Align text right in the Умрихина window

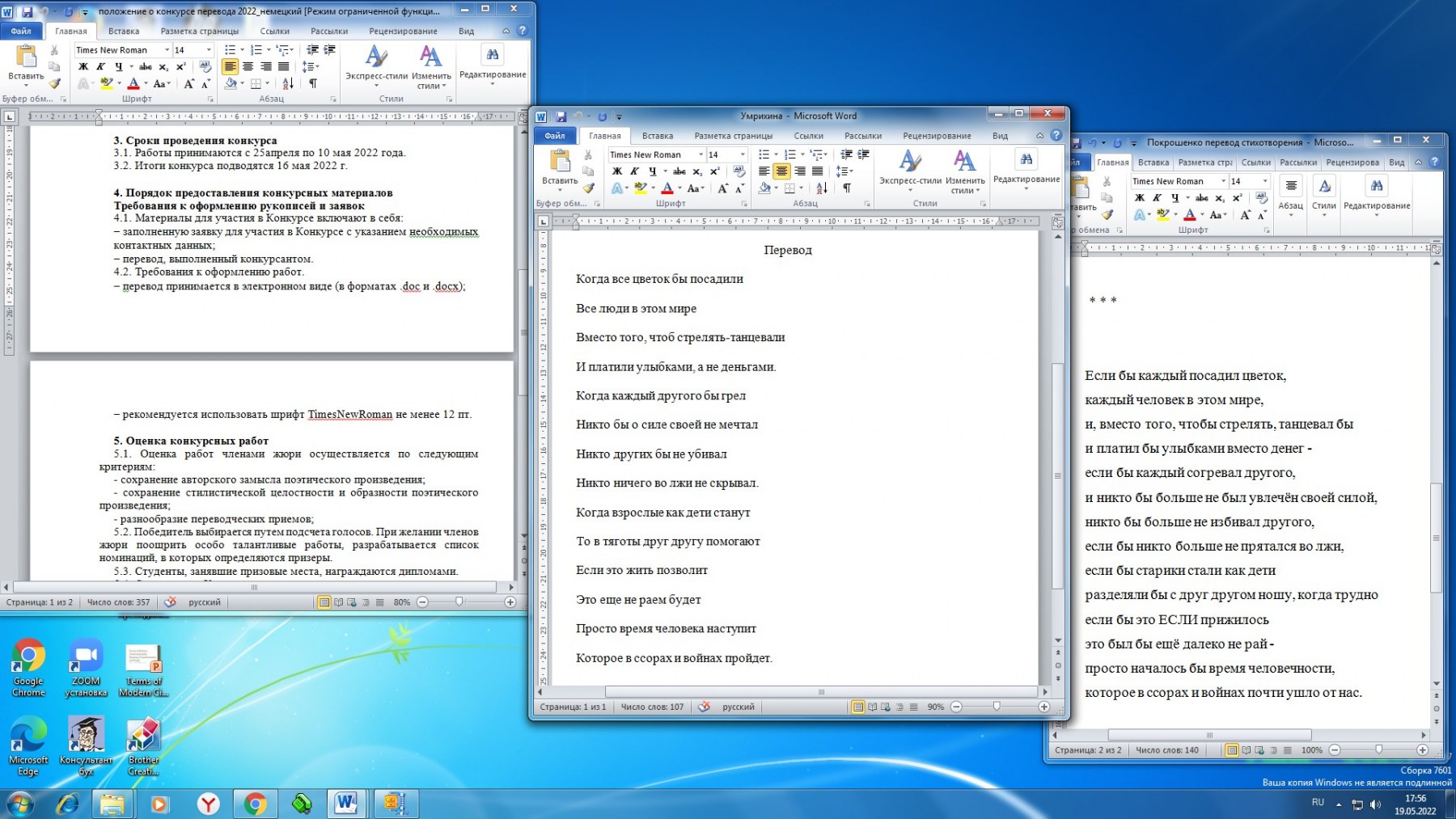[799, 171]
